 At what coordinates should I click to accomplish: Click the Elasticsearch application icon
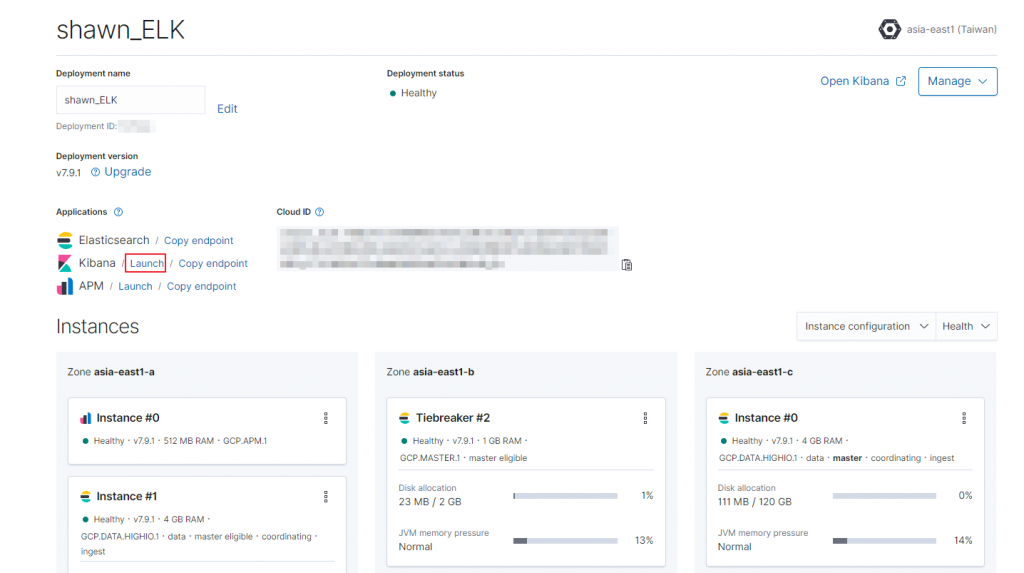(x=65, y=240)
